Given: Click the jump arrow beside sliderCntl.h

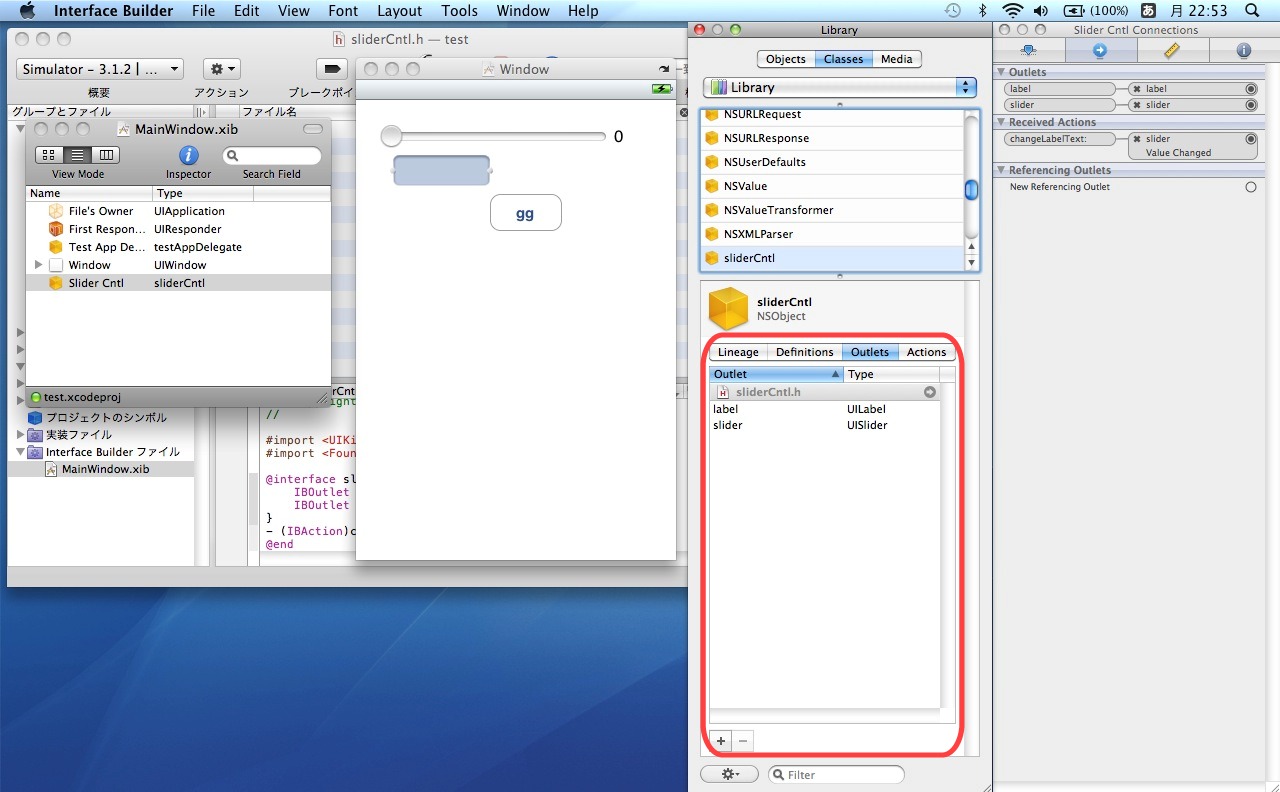Looking at the screenshot, I should 930,392.
